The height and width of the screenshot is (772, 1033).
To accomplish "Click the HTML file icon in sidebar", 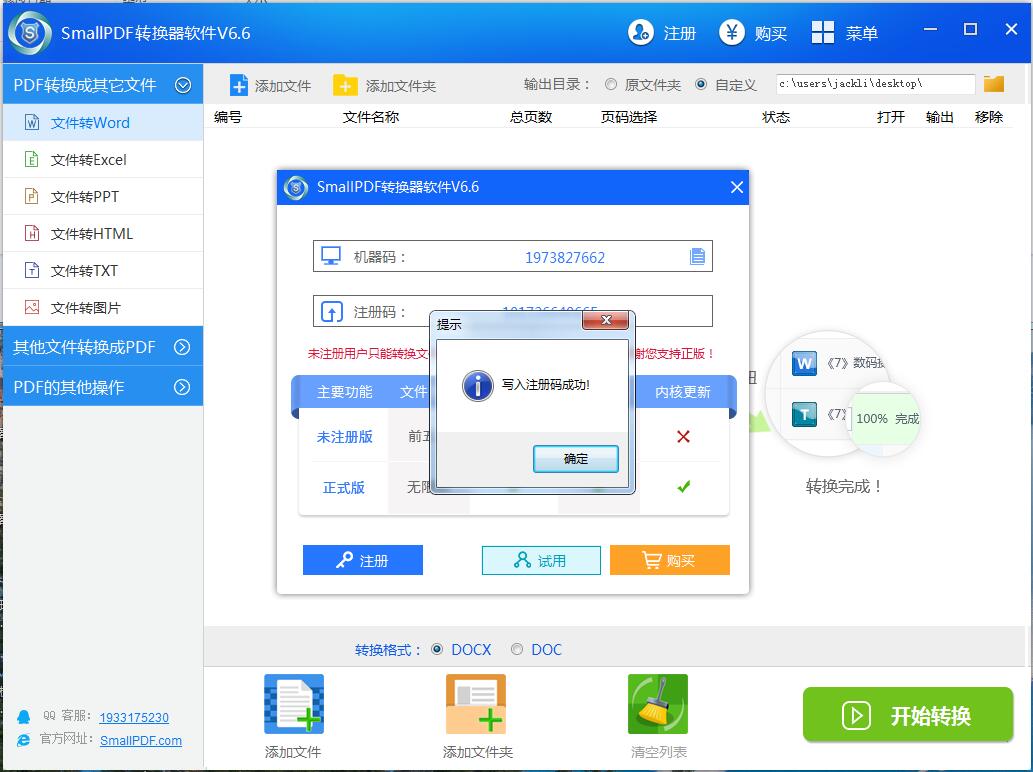I will [32, 233].
